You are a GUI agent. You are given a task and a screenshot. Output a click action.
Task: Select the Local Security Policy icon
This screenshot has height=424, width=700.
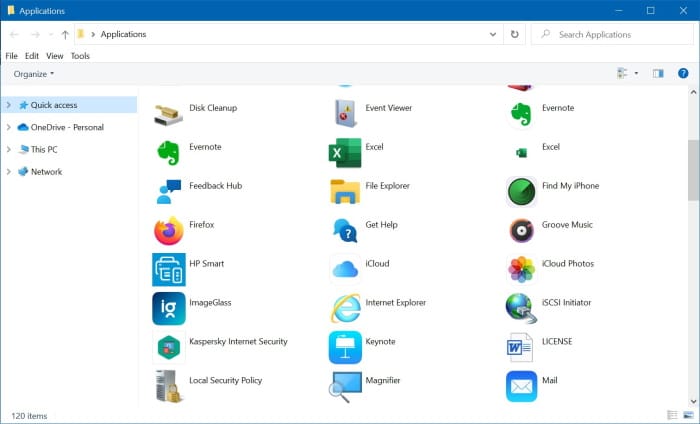coord(169,386)
